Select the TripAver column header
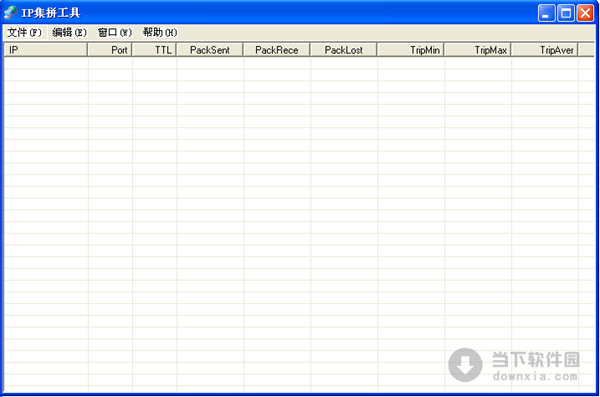The height and width of the screenshot is (397, 600). click(545, 50)
